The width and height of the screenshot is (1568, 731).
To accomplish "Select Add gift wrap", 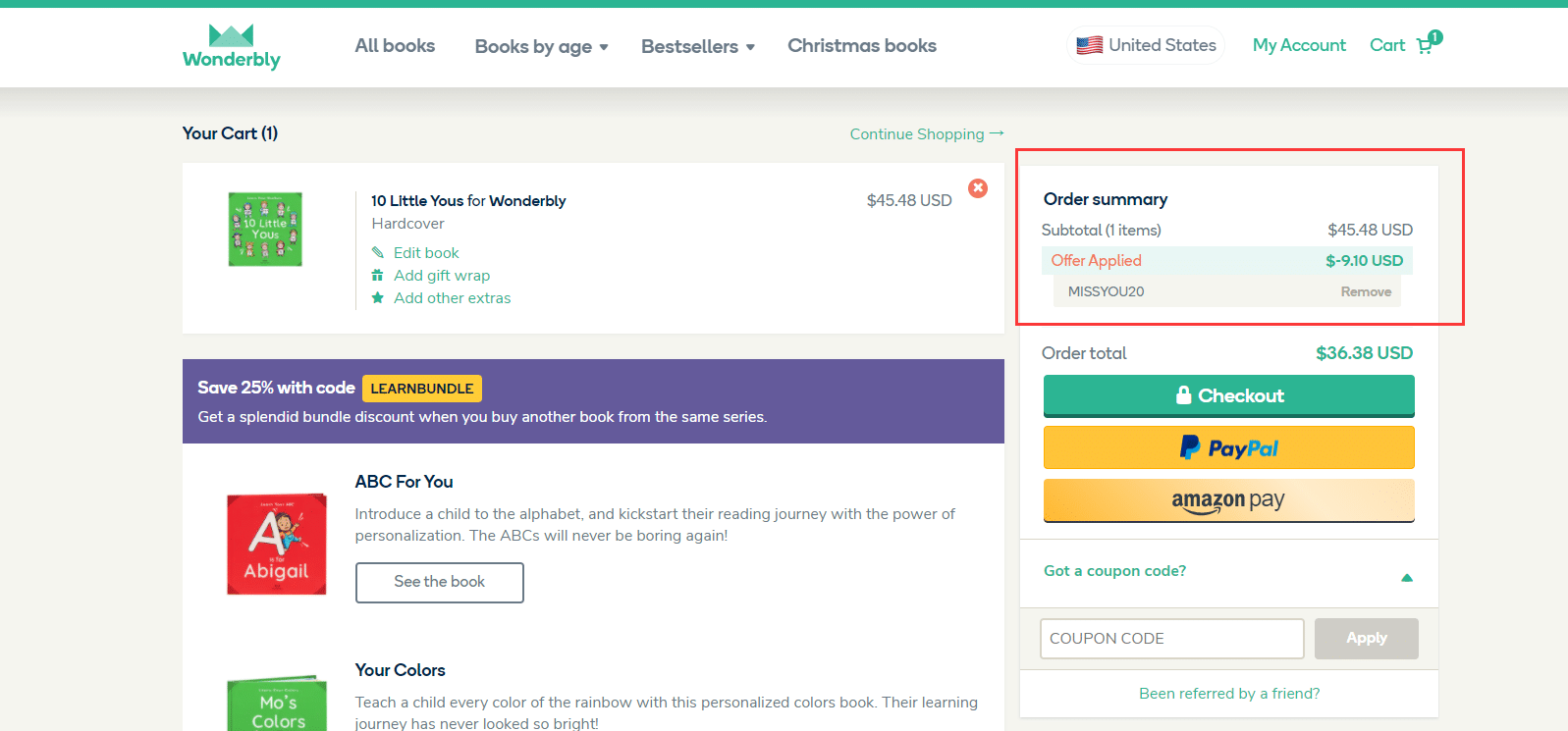I will (x=442, y=276).
